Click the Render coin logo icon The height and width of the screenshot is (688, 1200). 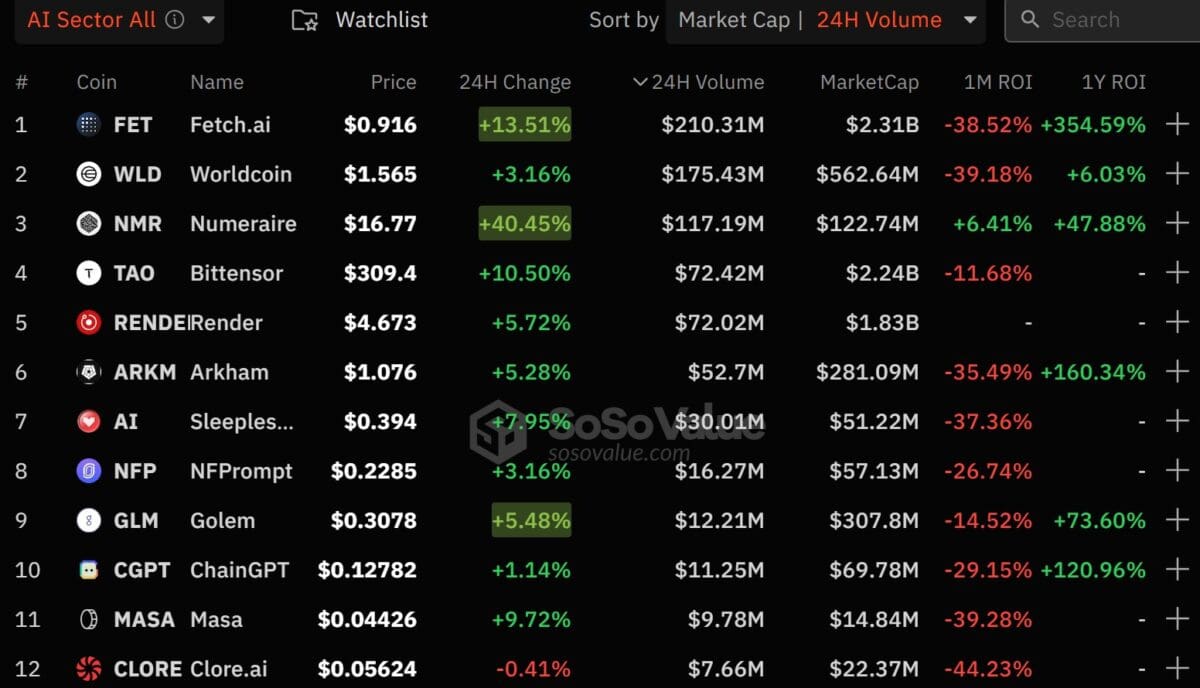pos(89,322)
